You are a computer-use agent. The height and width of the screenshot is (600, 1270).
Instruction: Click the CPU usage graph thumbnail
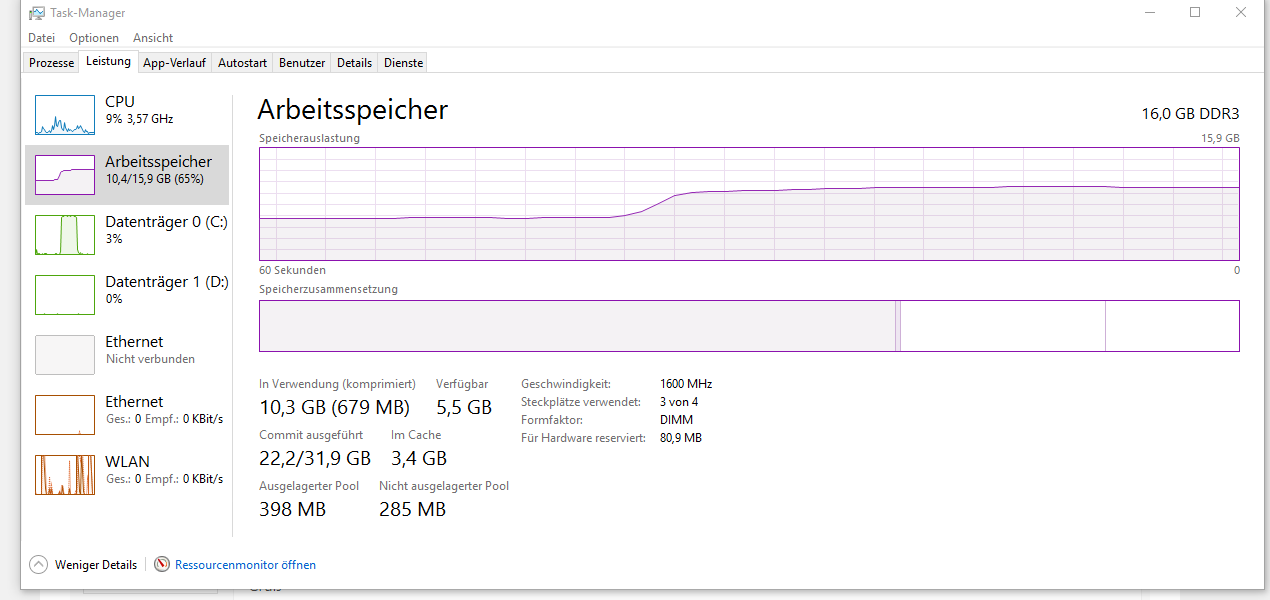(65, 115)
